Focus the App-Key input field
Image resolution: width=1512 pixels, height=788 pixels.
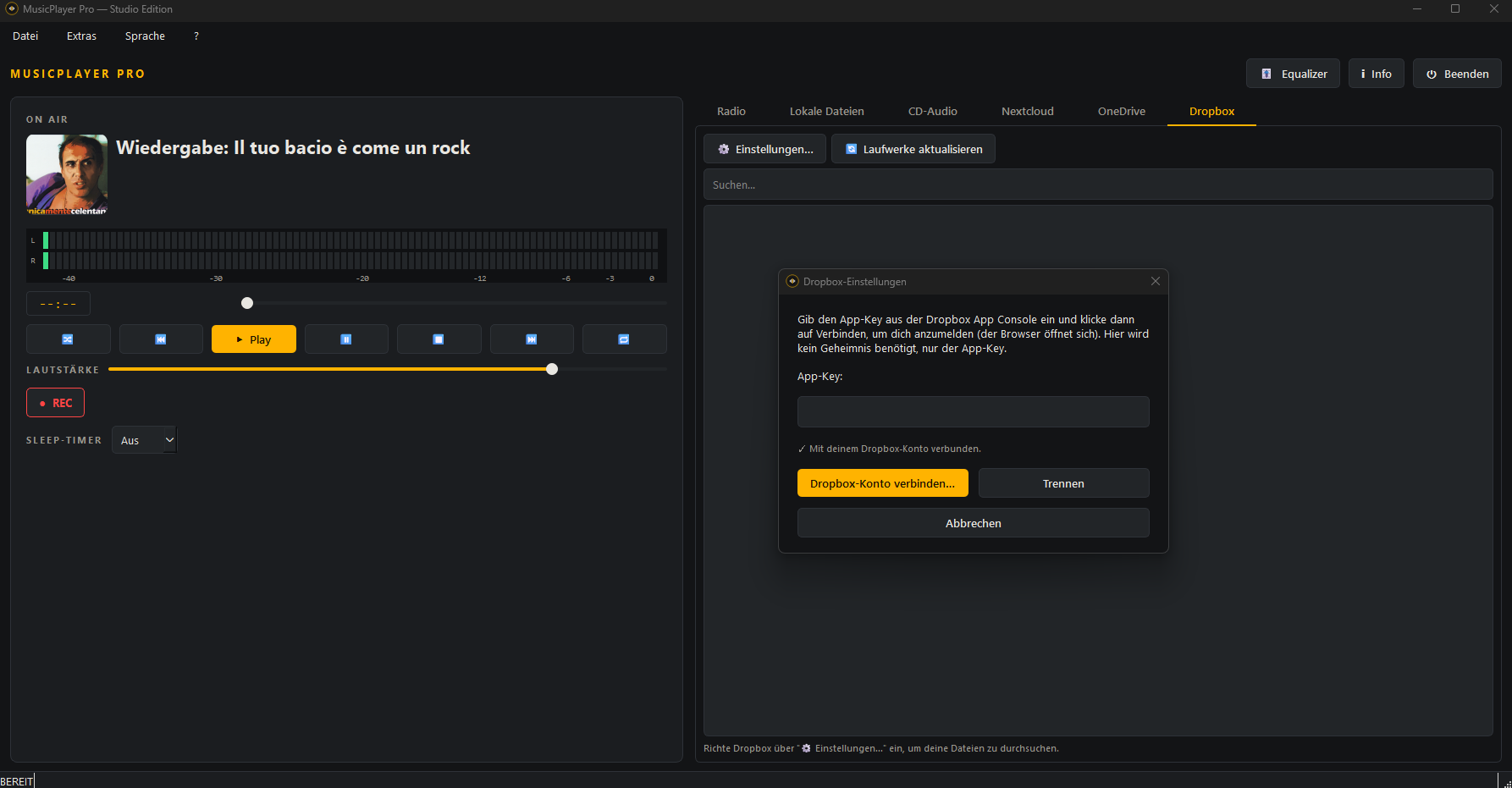[x=974, y=412]
